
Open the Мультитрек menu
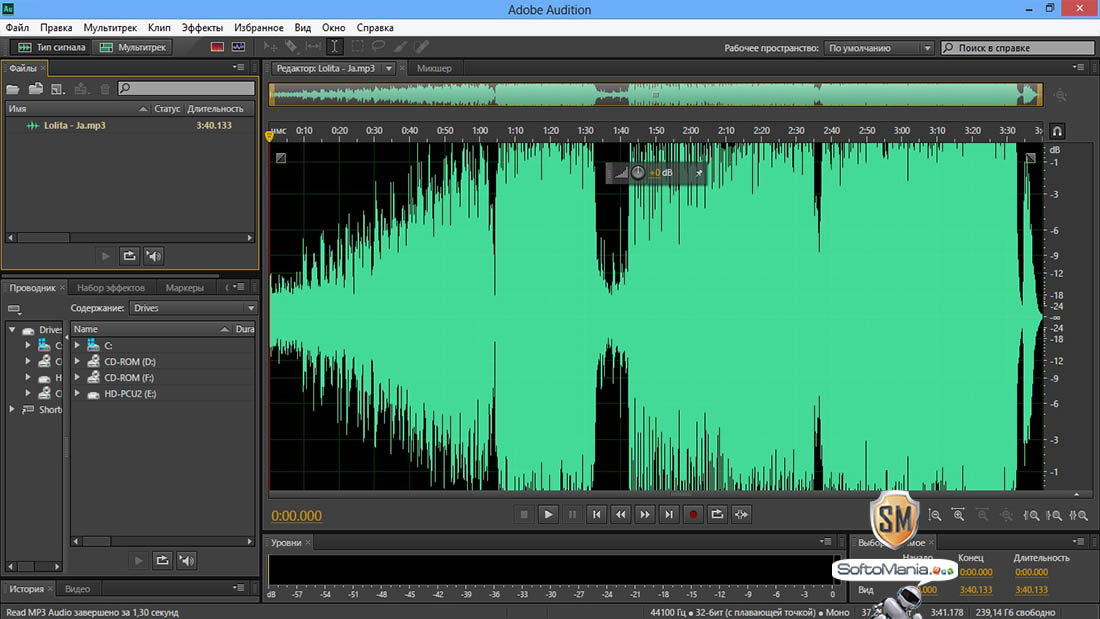point(110,27)
